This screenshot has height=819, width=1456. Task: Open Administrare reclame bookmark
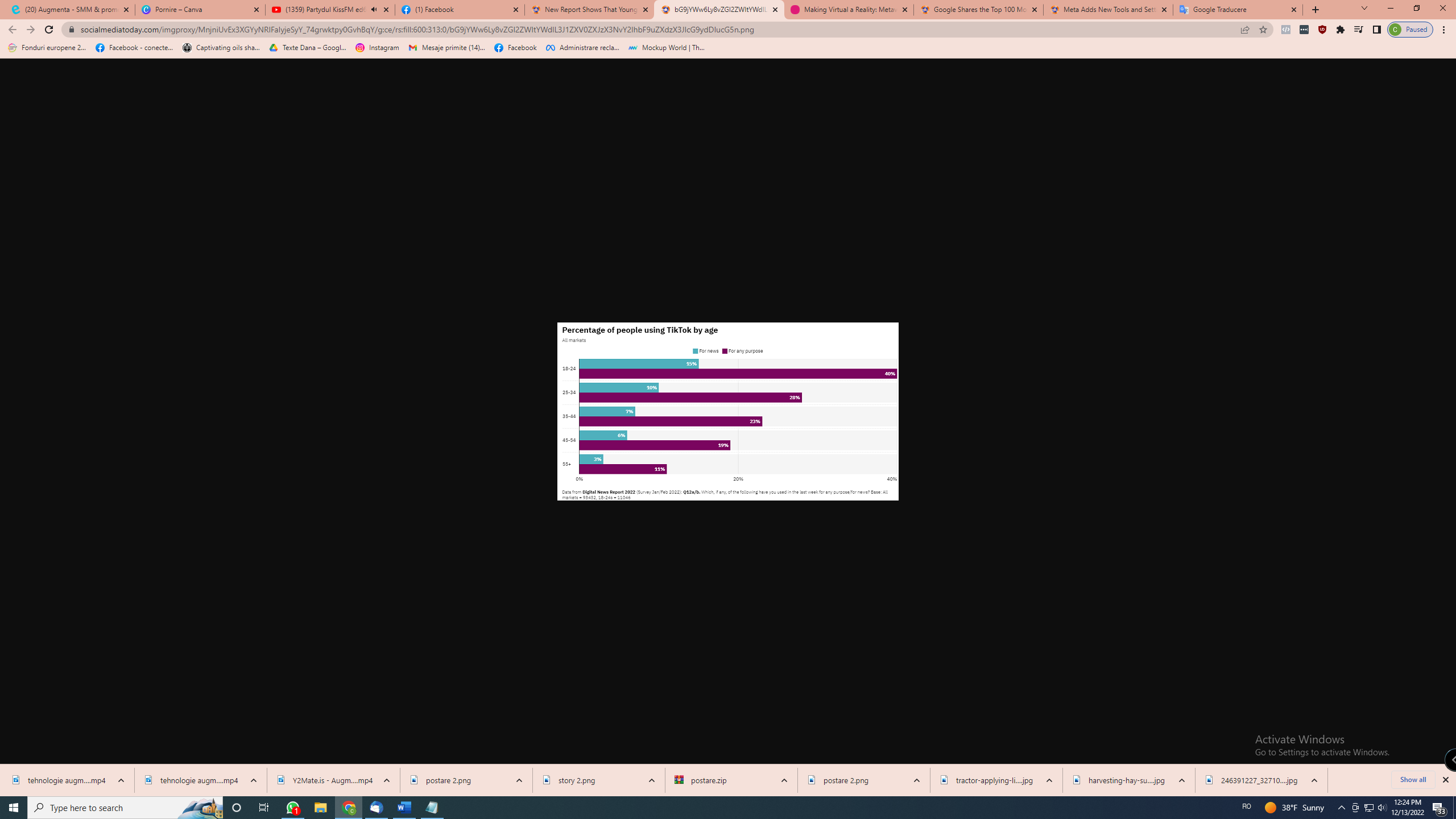click(x=583, y=48)
